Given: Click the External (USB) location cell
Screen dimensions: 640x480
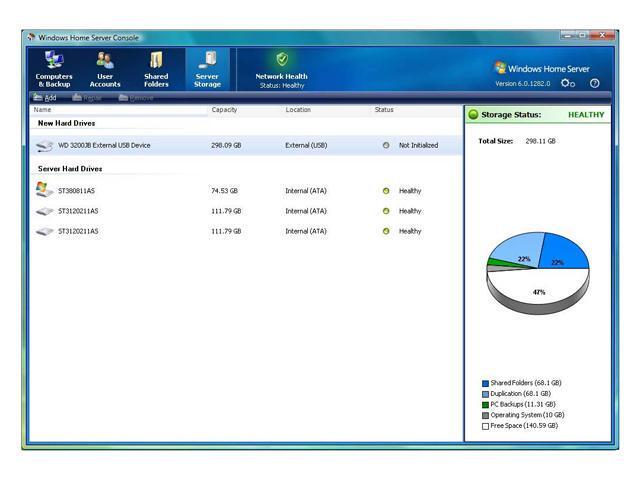Looking at the screenshot, I should (x=306, y=145).
